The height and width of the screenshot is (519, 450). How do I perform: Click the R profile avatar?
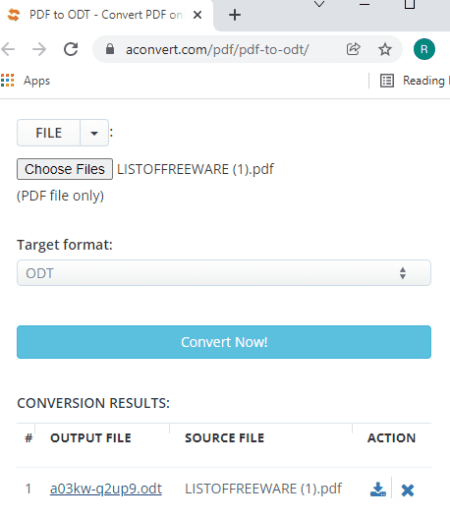[424, 49]
